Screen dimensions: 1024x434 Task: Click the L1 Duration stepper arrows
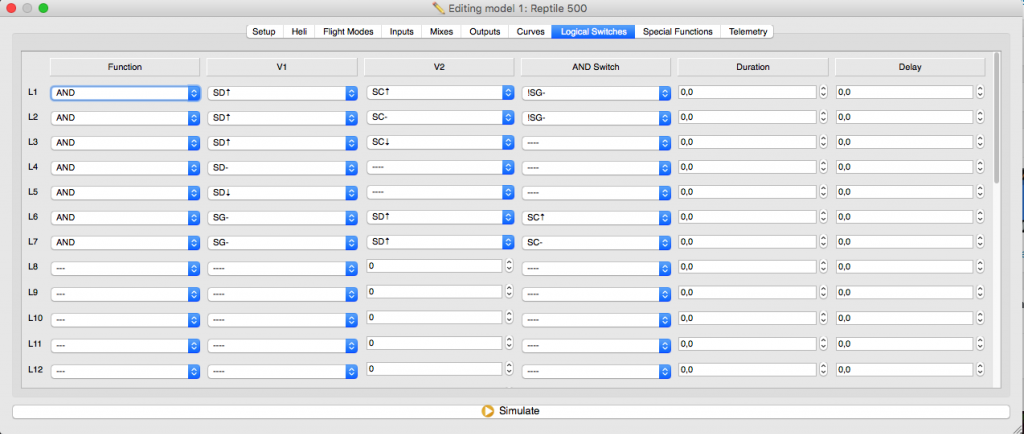pos(823,93)
